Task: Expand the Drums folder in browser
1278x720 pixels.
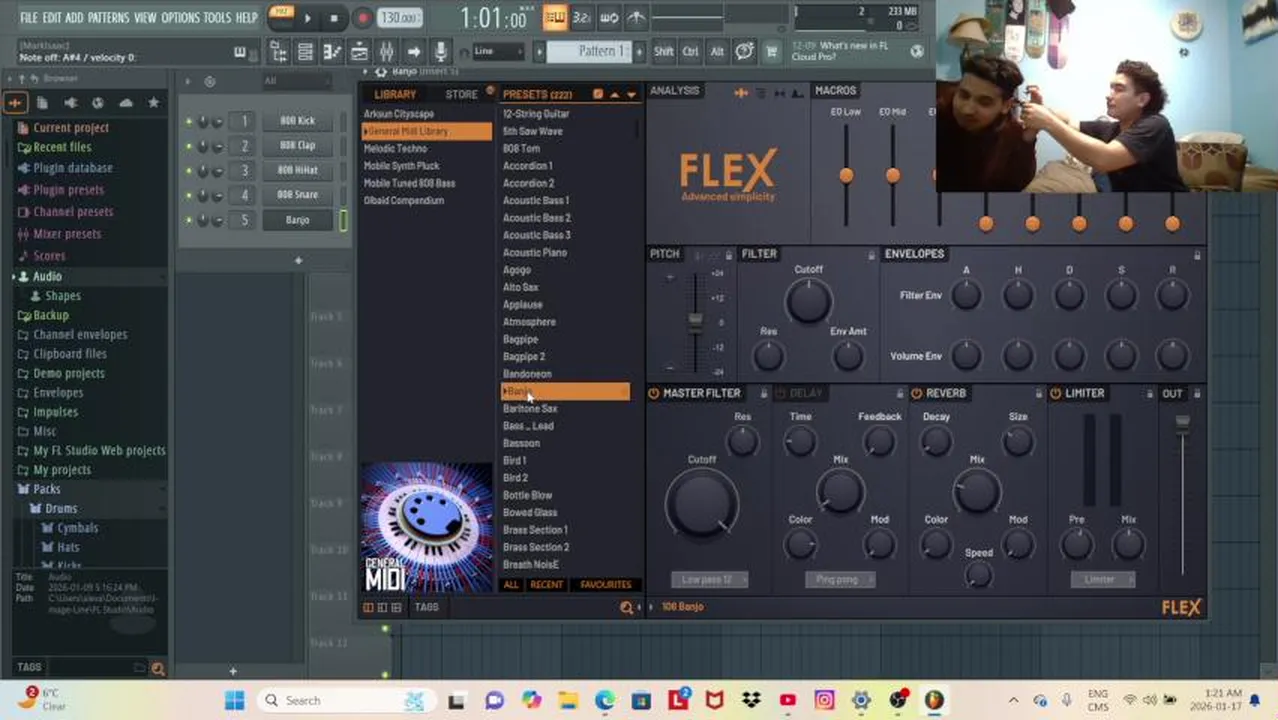Action: [60, 508]
